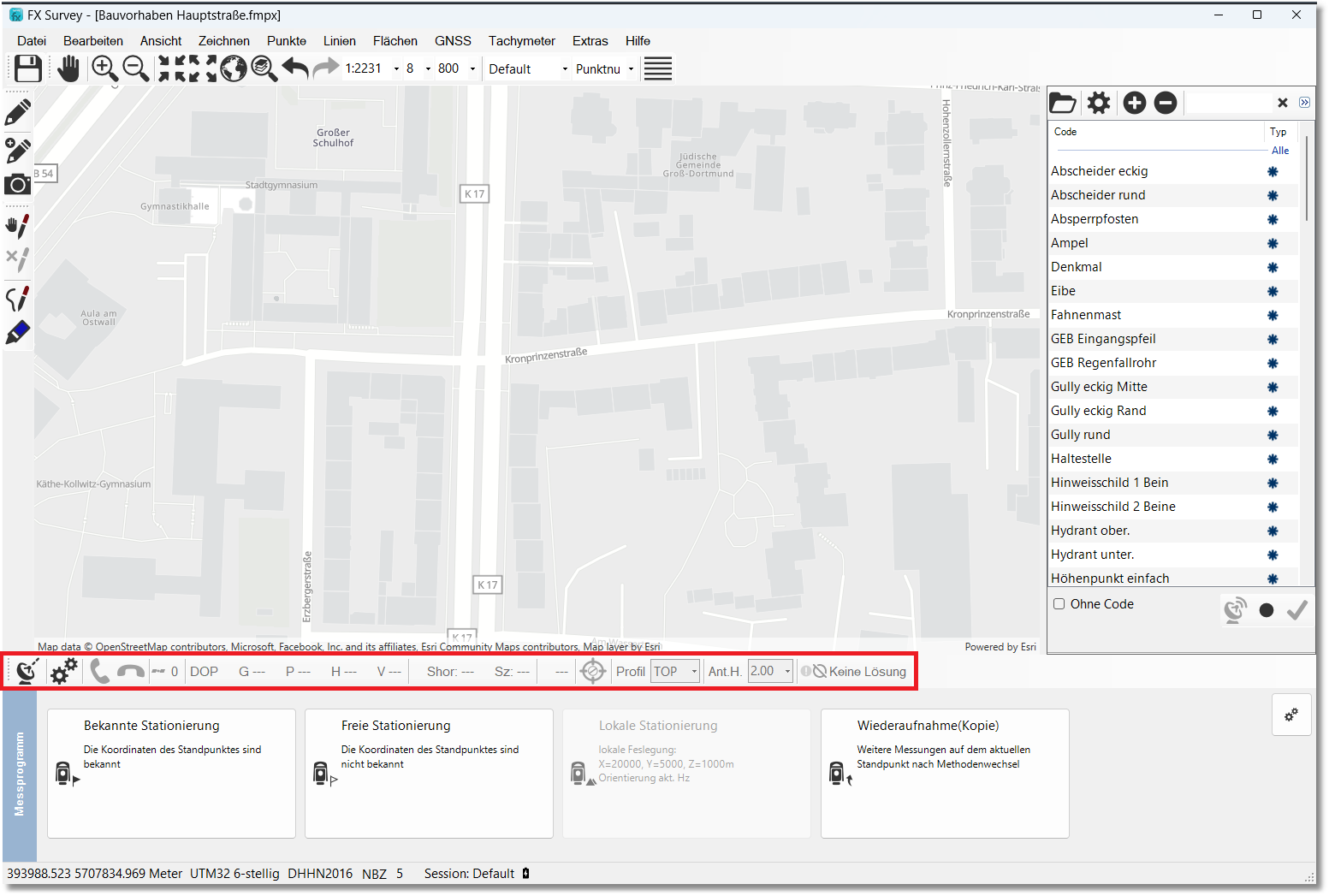Select the pan hand tool
The image size is (1329, 896).
(x=68, y=68)
